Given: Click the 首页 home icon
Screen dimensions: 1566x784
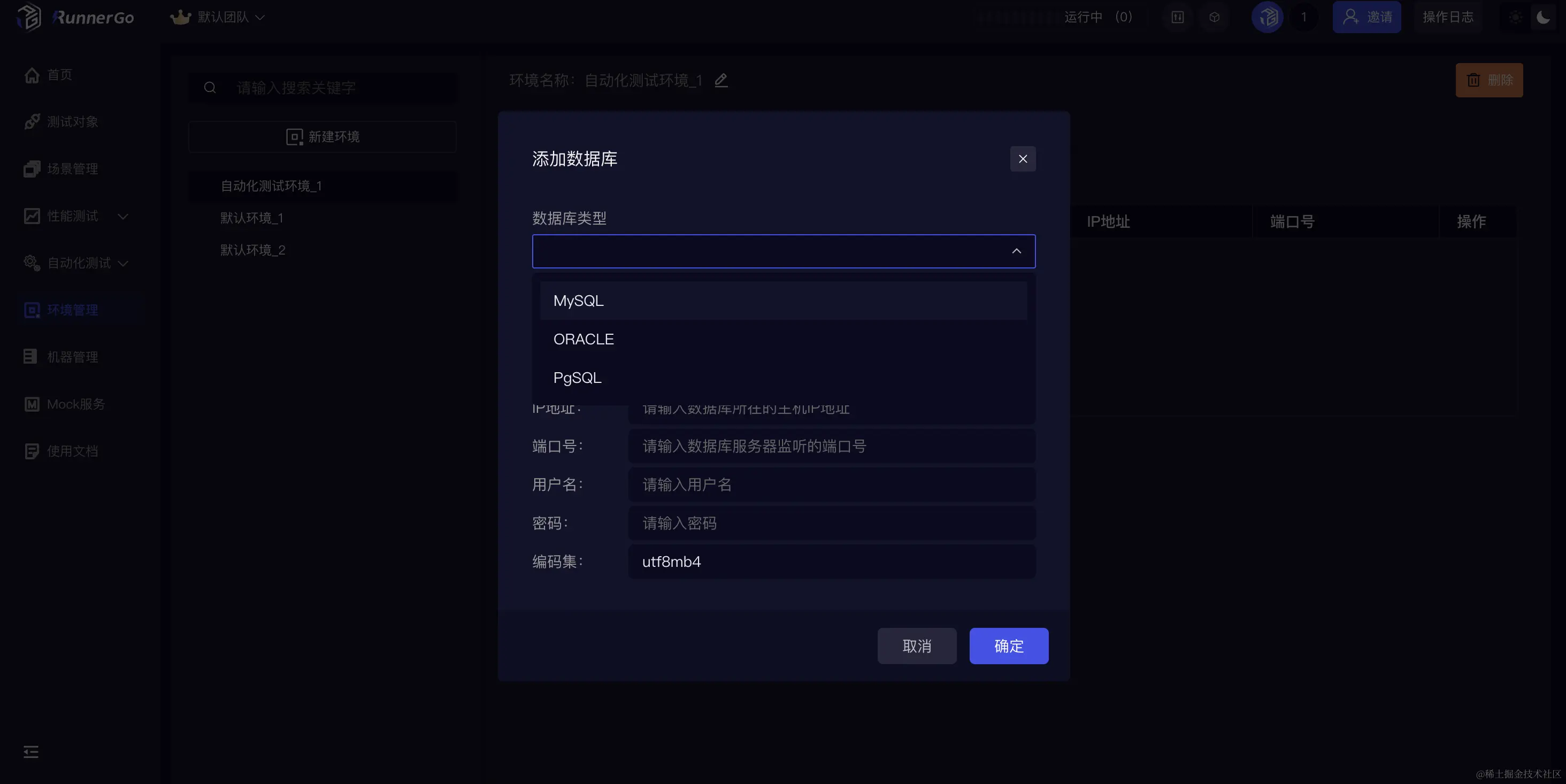Looking at the screenshot, I should [x=32, y=75].
